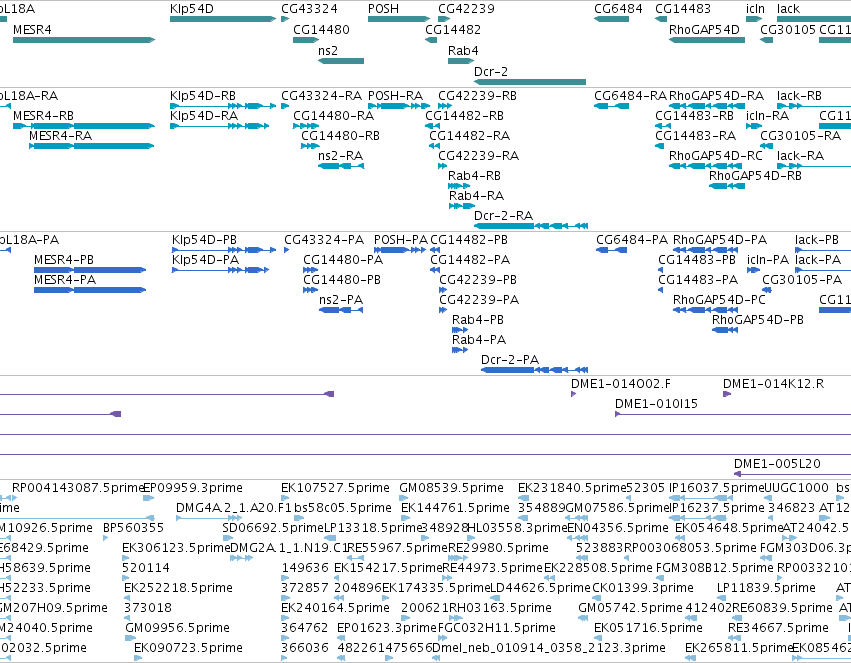The height and width of the screenshot is (663, 851).
Task: Select the CK01399.3prime EST label
Action: coord(643,588)
